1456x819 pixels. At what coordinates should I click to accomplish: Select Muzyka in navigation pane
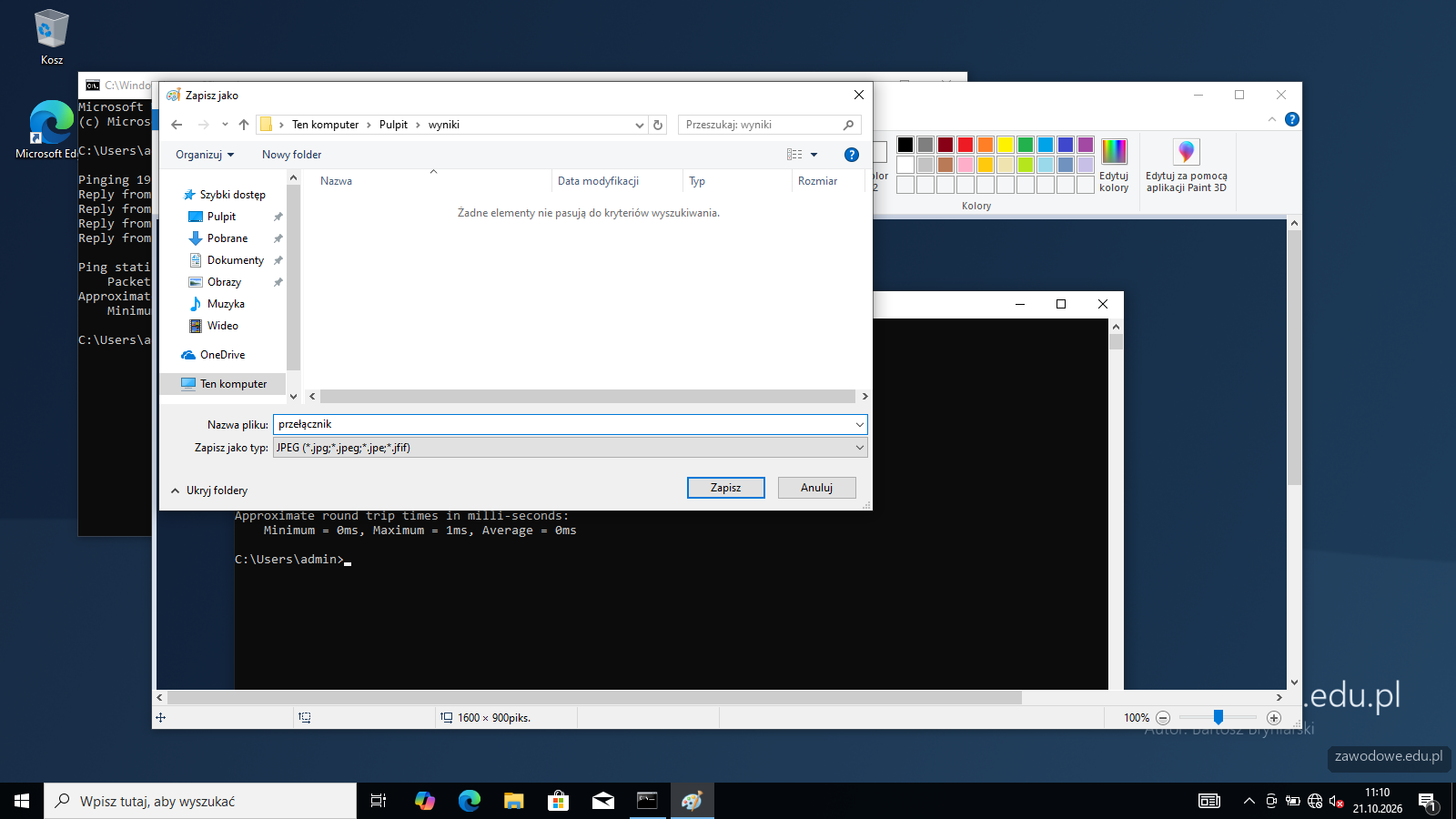tap(226, 304)
